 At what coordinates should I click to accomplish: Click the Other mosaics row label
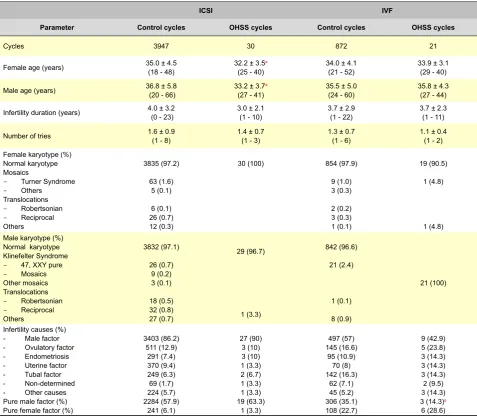click(x=25, y=283)
